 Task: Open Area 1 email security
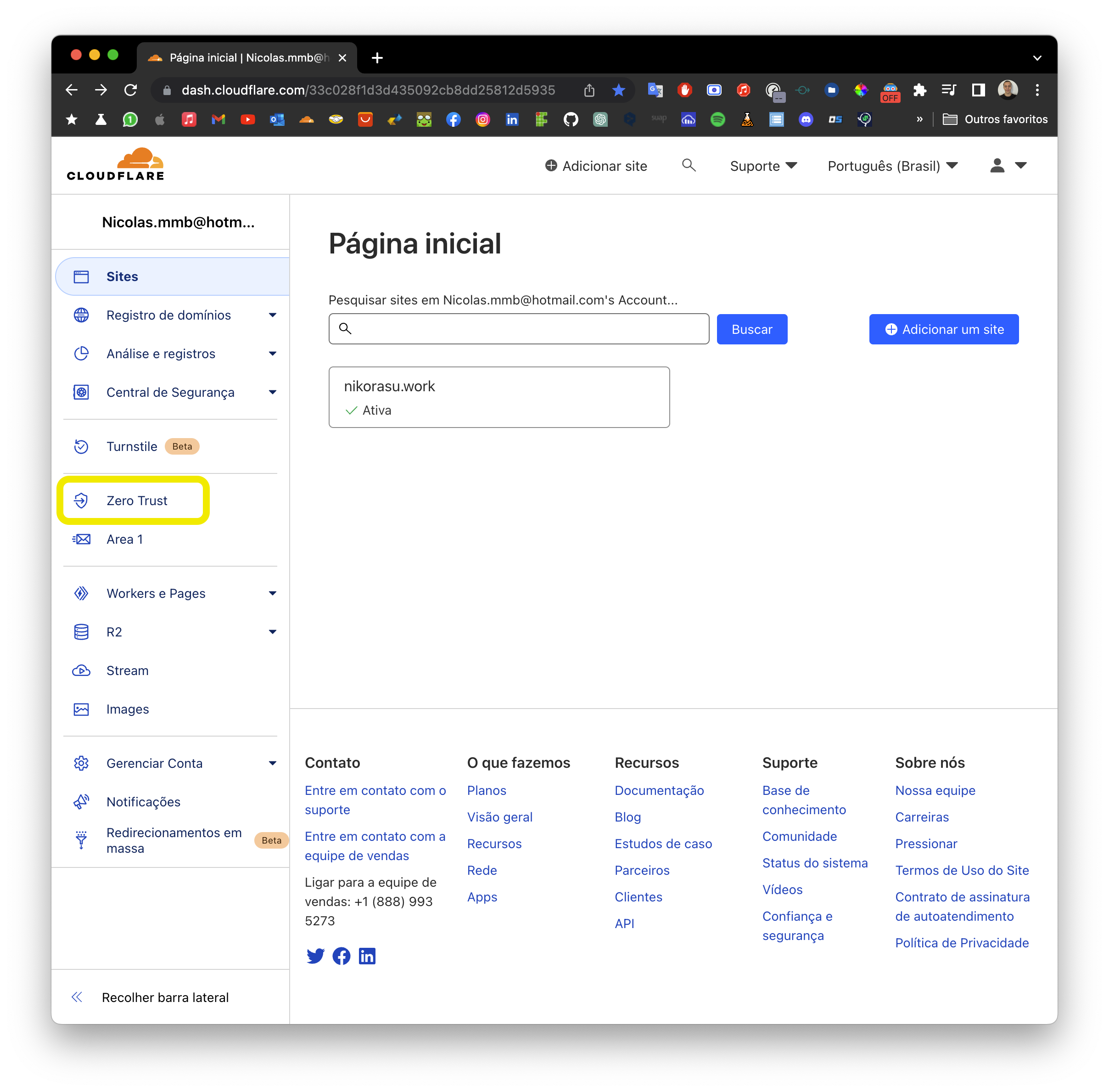(124, 539)
